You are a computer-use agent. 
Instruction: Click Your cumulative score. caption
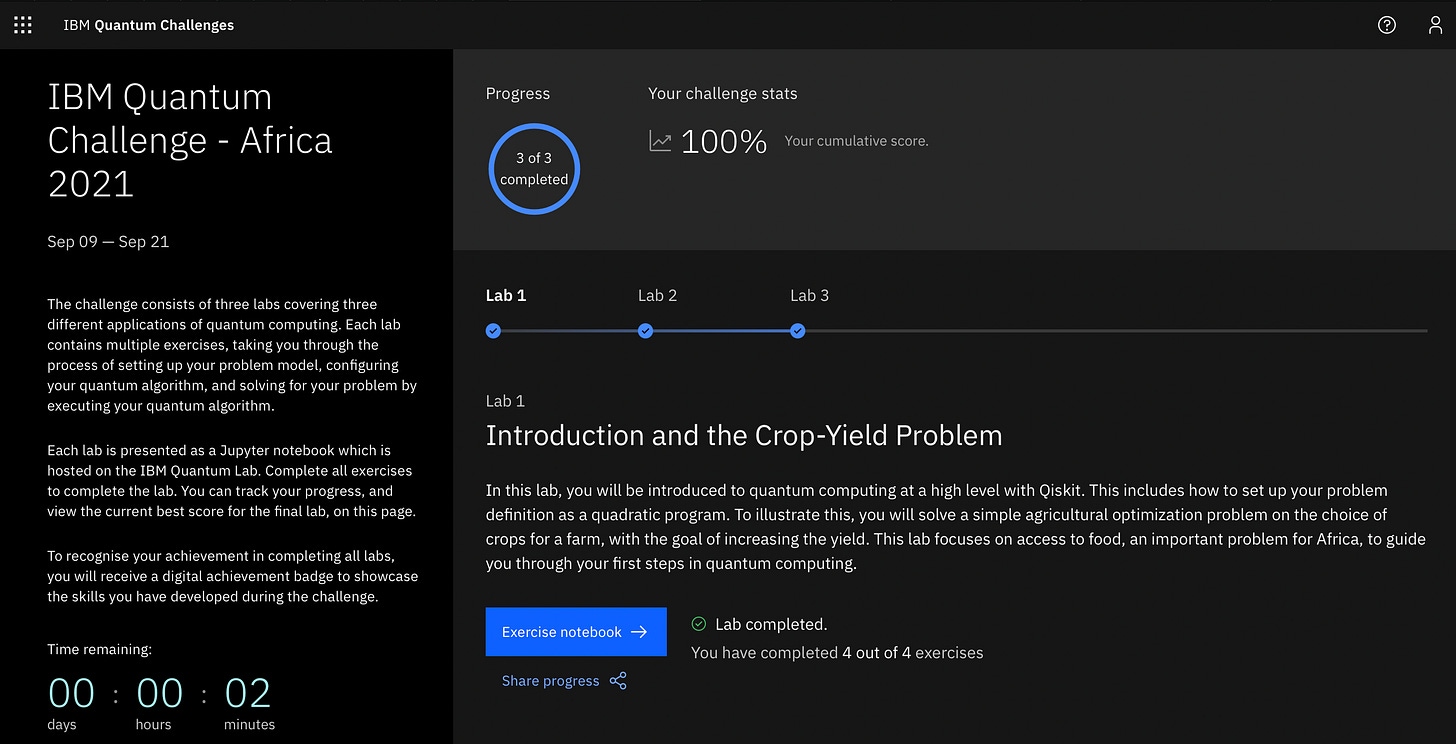856,141
